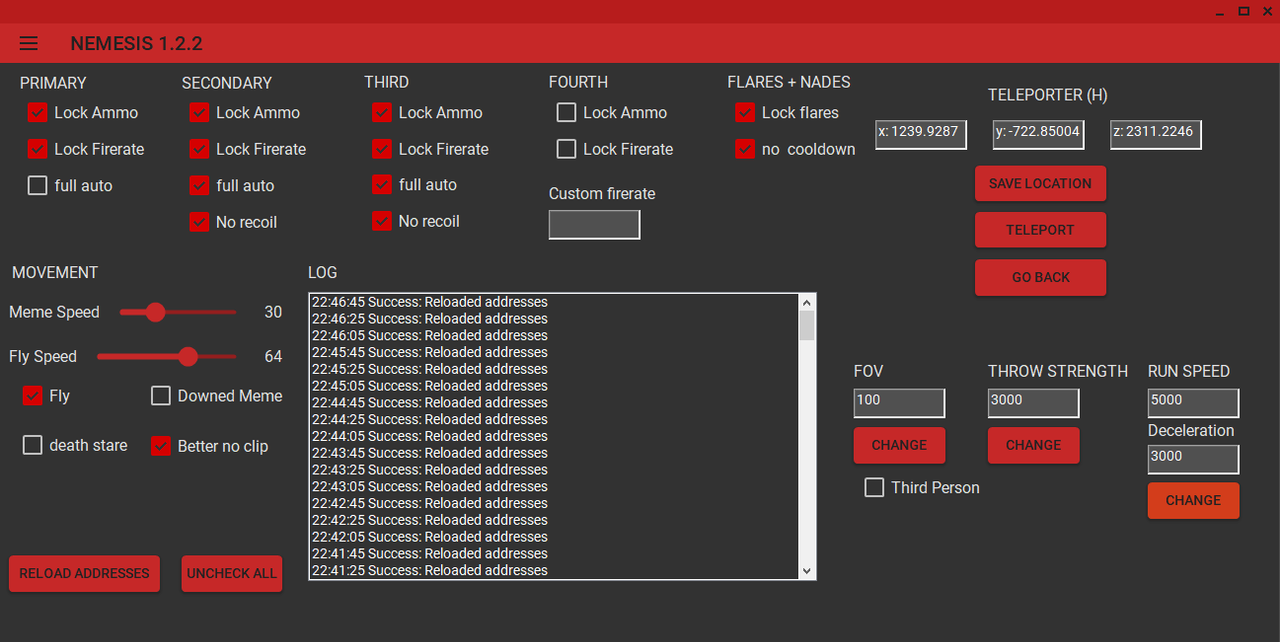
Task: Uncheck Primary Lock Ammo
Action: (x=38, y=113)
